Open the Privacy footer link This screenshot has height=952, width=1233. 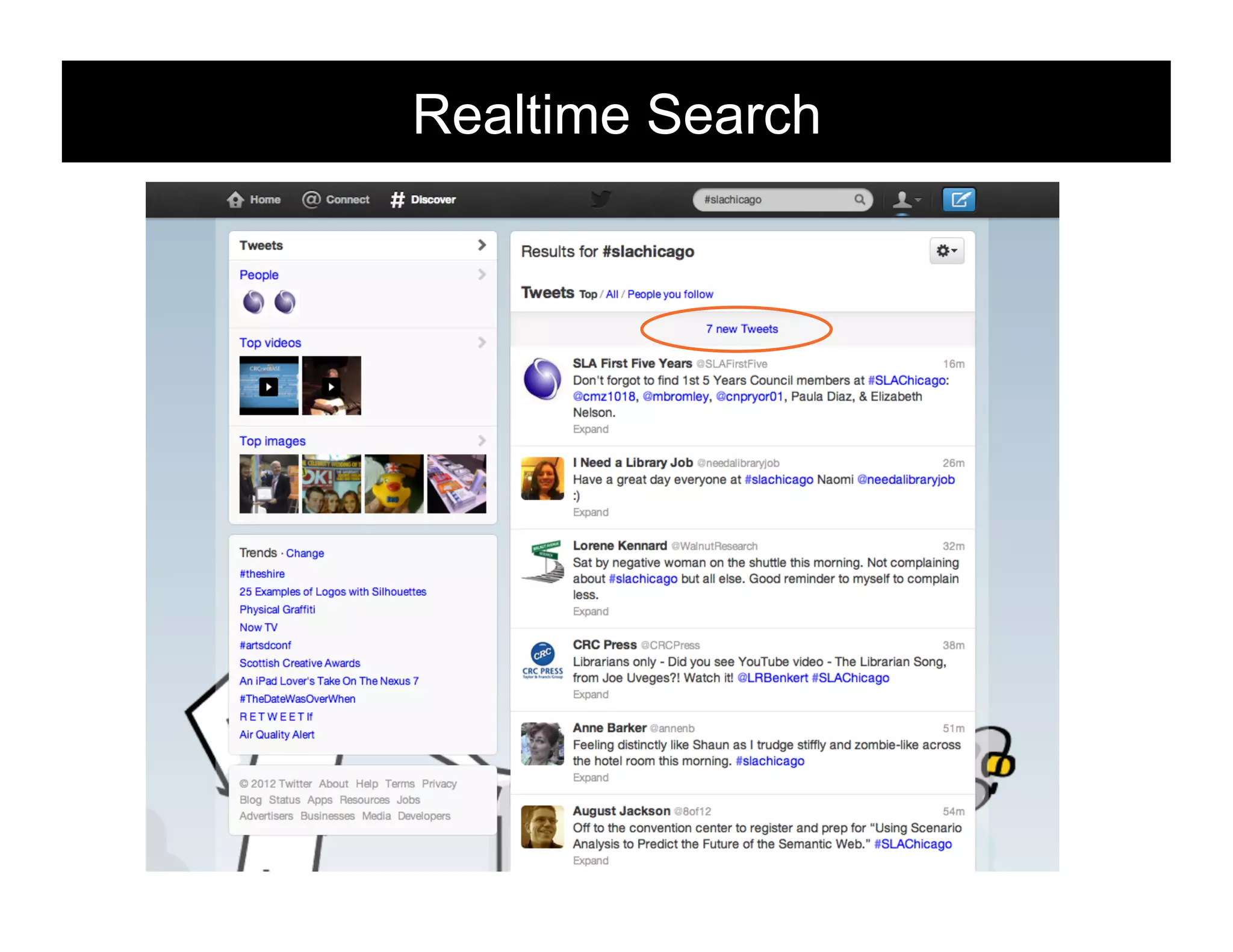point(439,784)
